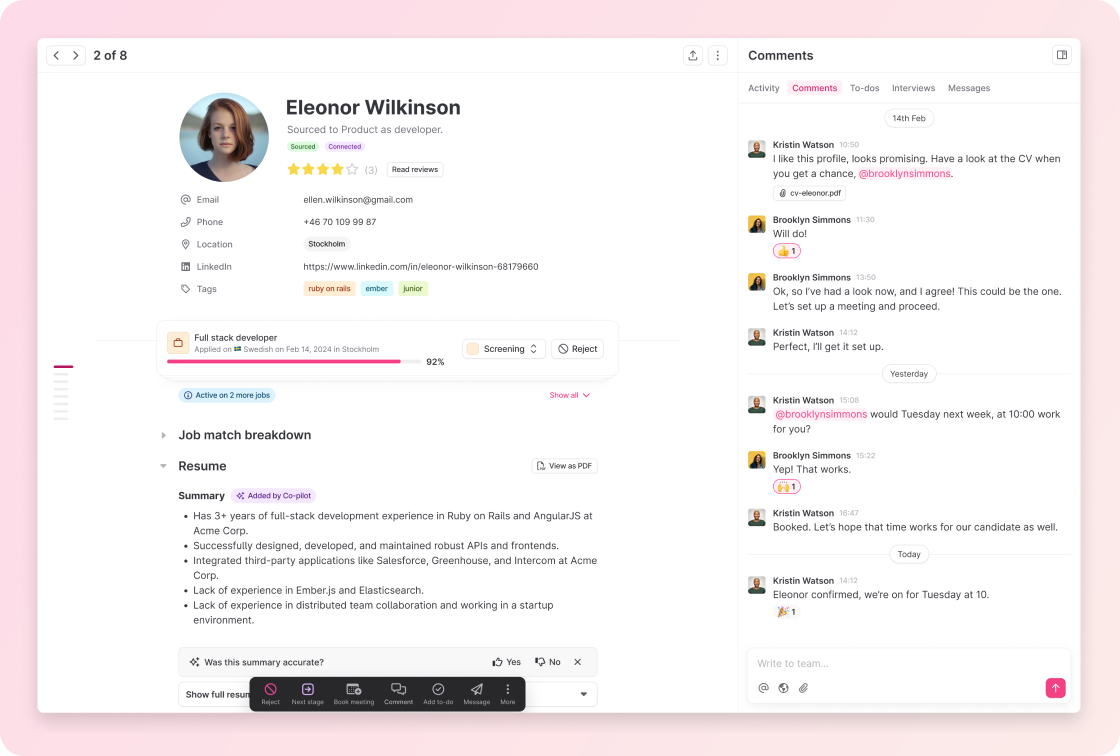Open the candidate's LinkedIn profile link

click(x=421, y=267)
